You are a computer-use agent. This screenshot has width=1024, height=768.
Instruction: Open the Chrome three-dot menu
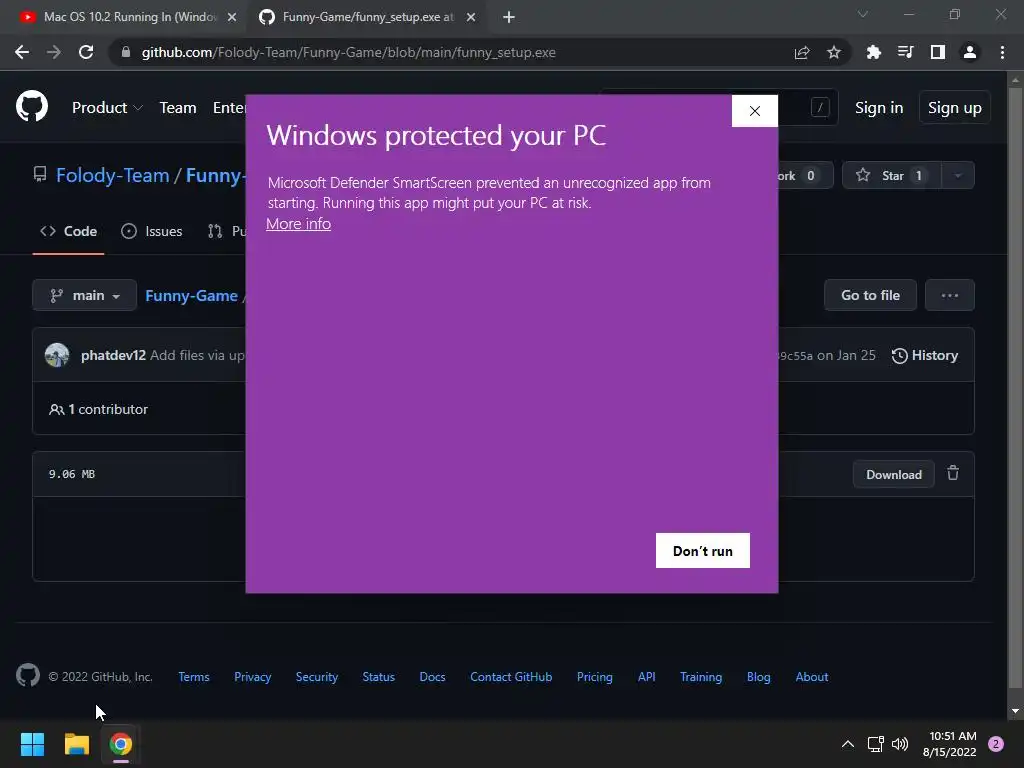1002,52
